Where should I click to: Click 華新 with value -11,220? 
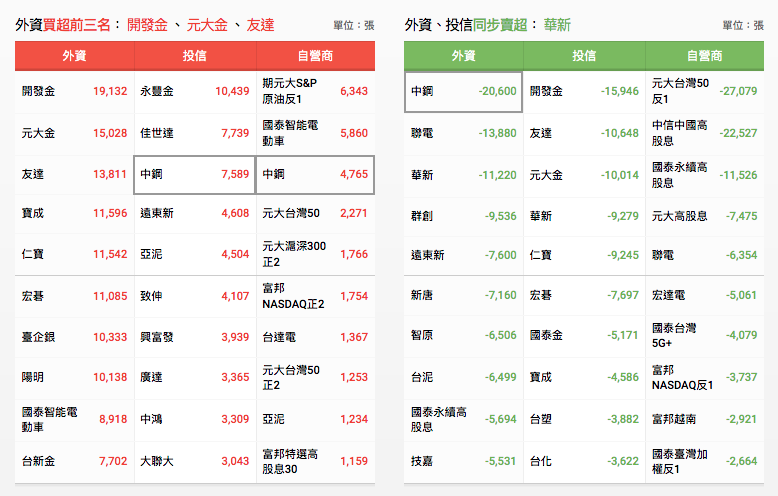click(x=422, y=175)
